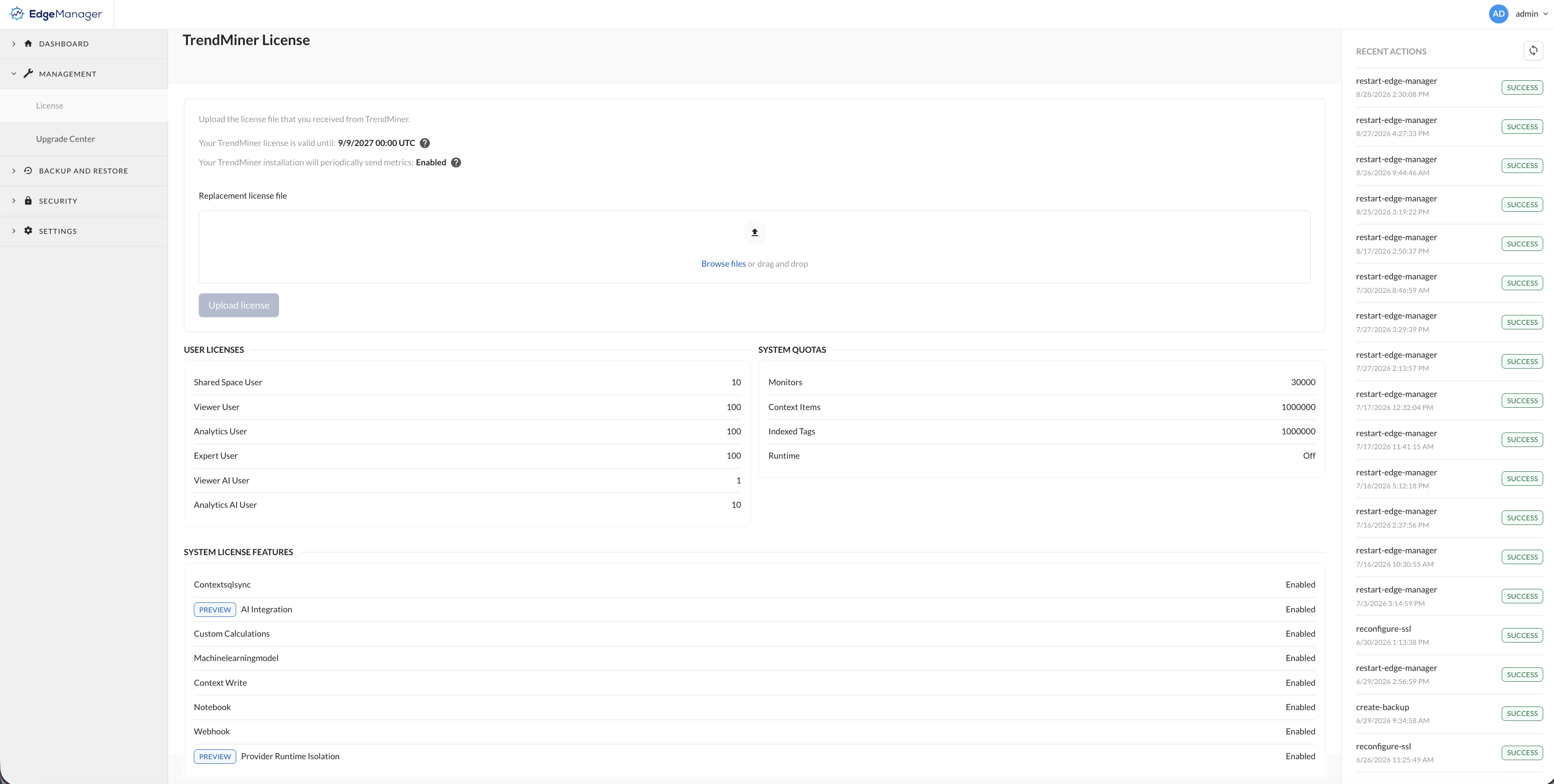Open the License menu item

[x=84, y=105]
